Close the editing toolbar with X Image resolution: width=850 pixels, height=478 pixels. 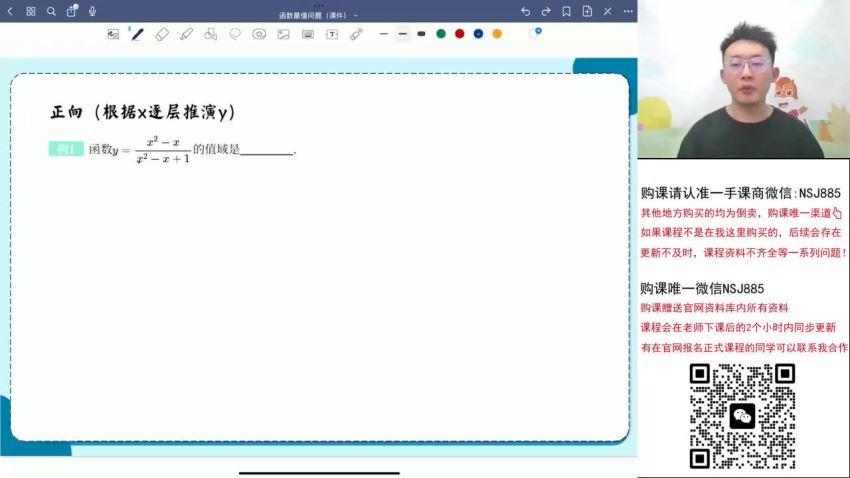(608, 11)
